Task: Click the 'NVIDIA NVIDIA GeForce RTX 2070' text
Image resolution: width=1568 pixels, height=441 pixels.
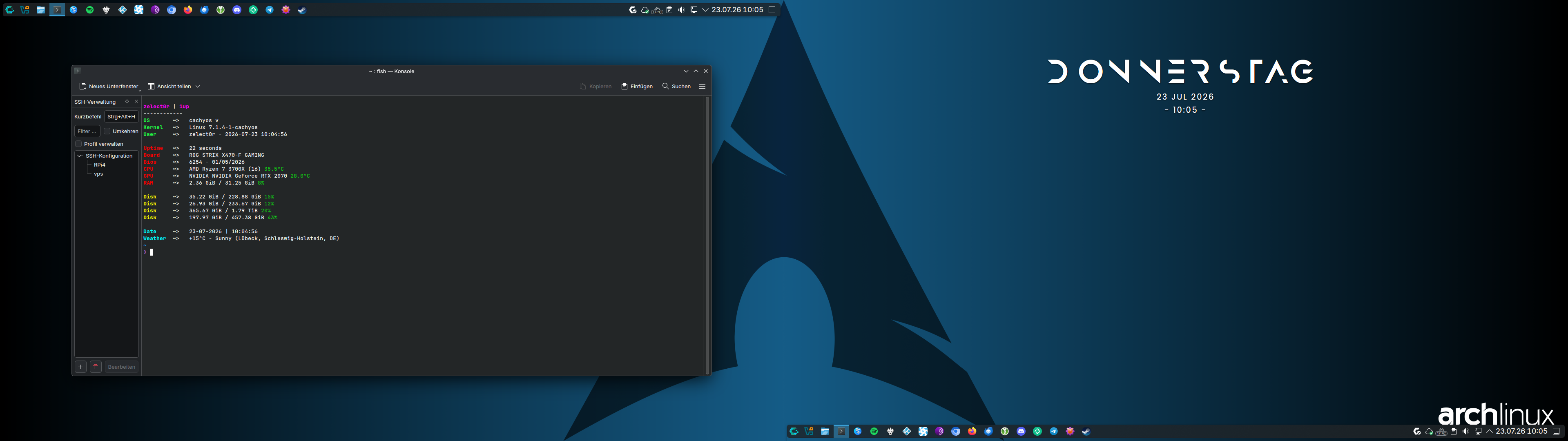Action: point(238,176)
